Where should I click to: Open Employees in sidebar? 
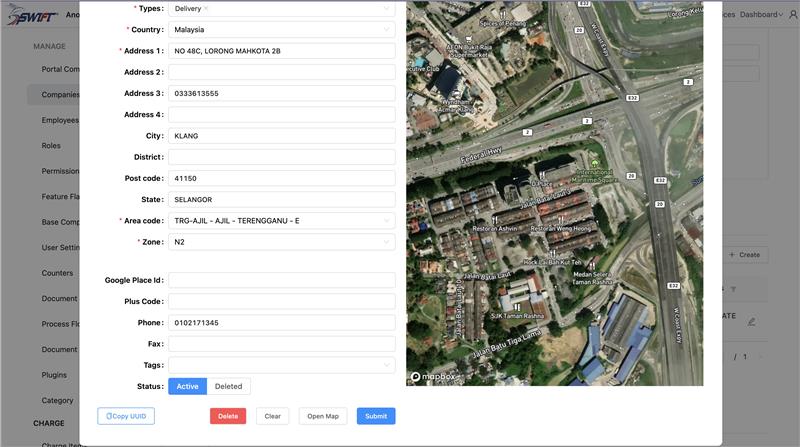click(60, 120)
